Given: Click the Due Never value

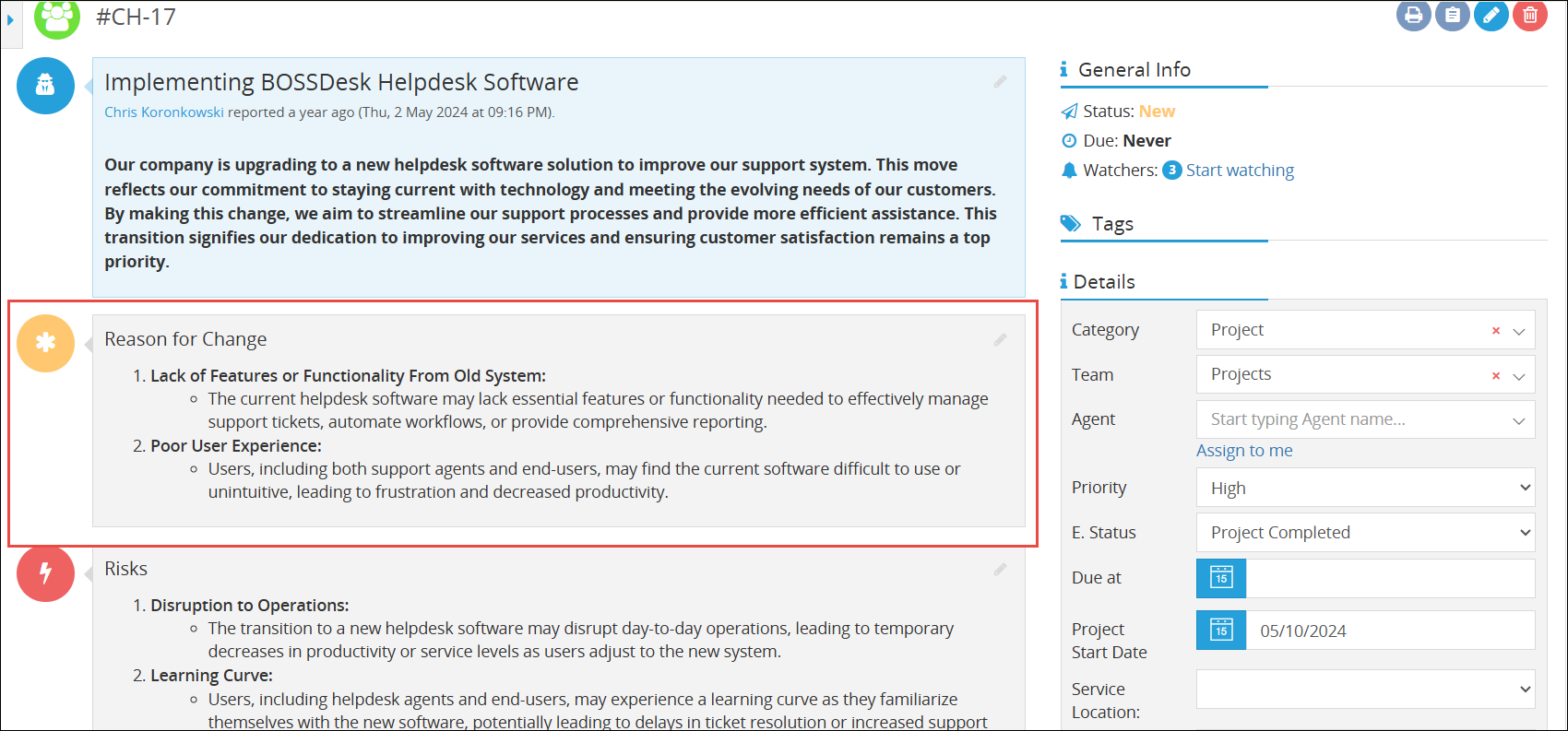Looking at the screenshot, I should 1146,141.
